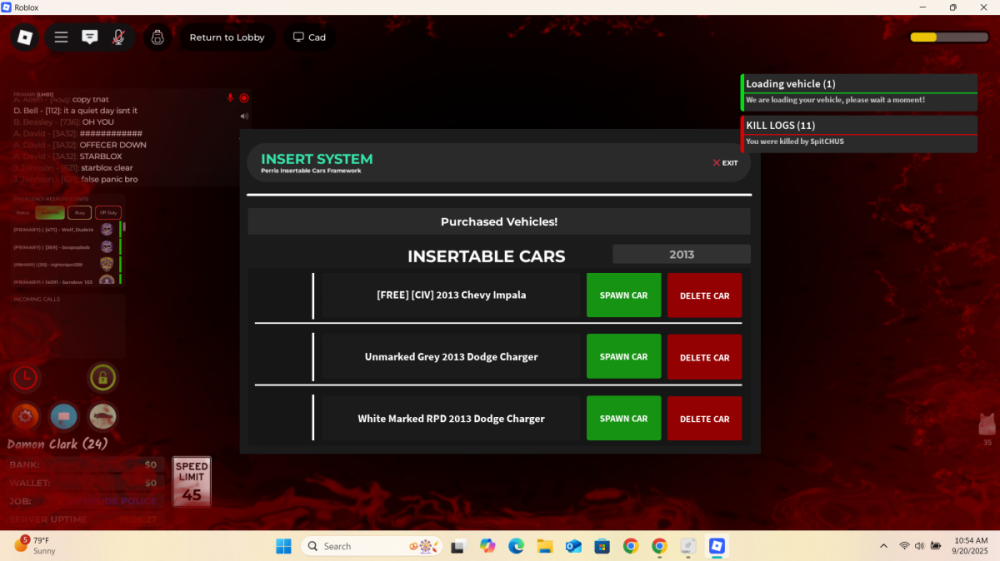1000x561 pixels.
Task: Click Return to Lobby button
Action: (227, 37)
